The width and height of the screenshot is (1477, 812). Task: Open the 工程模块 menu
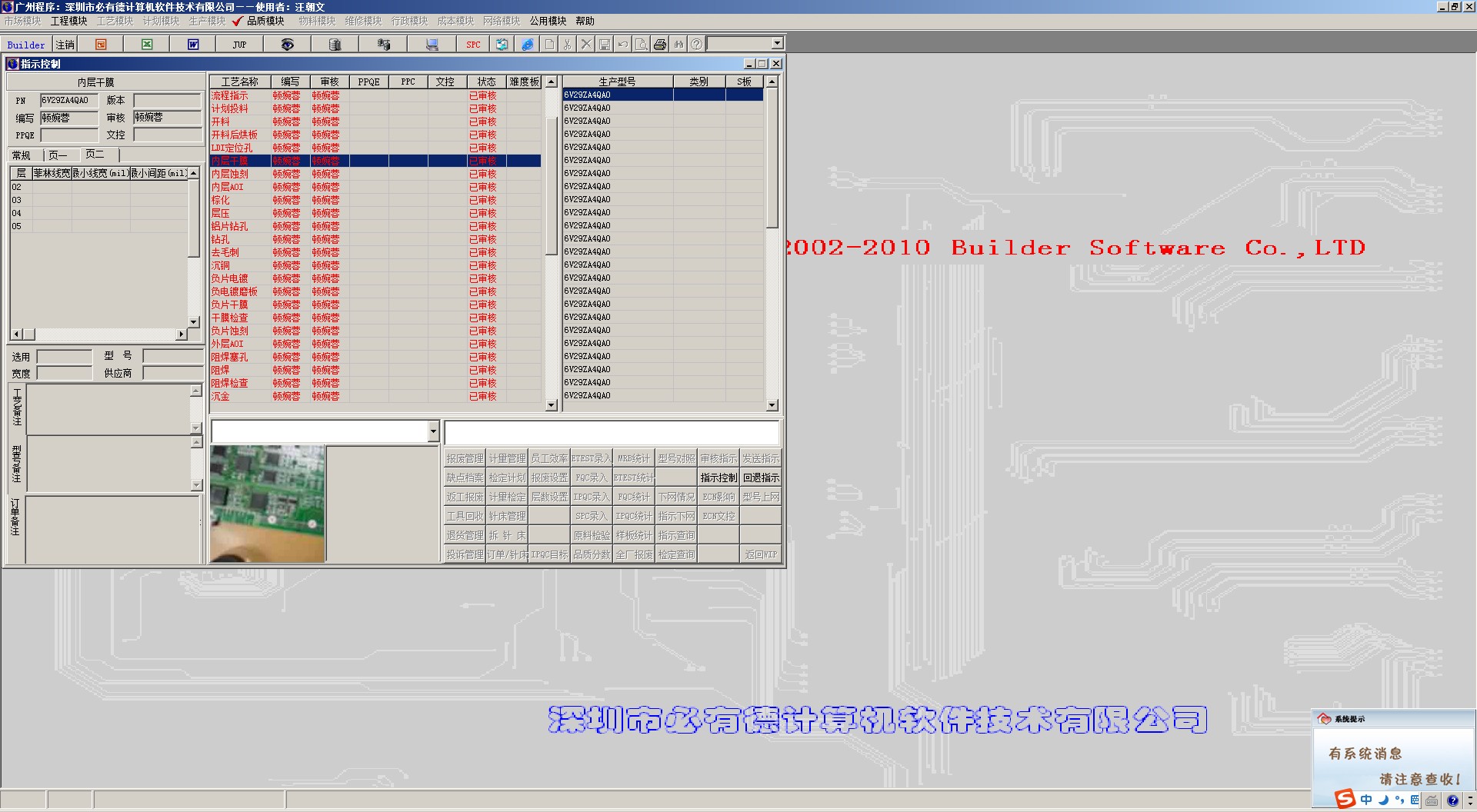click(x=68, y=21)
